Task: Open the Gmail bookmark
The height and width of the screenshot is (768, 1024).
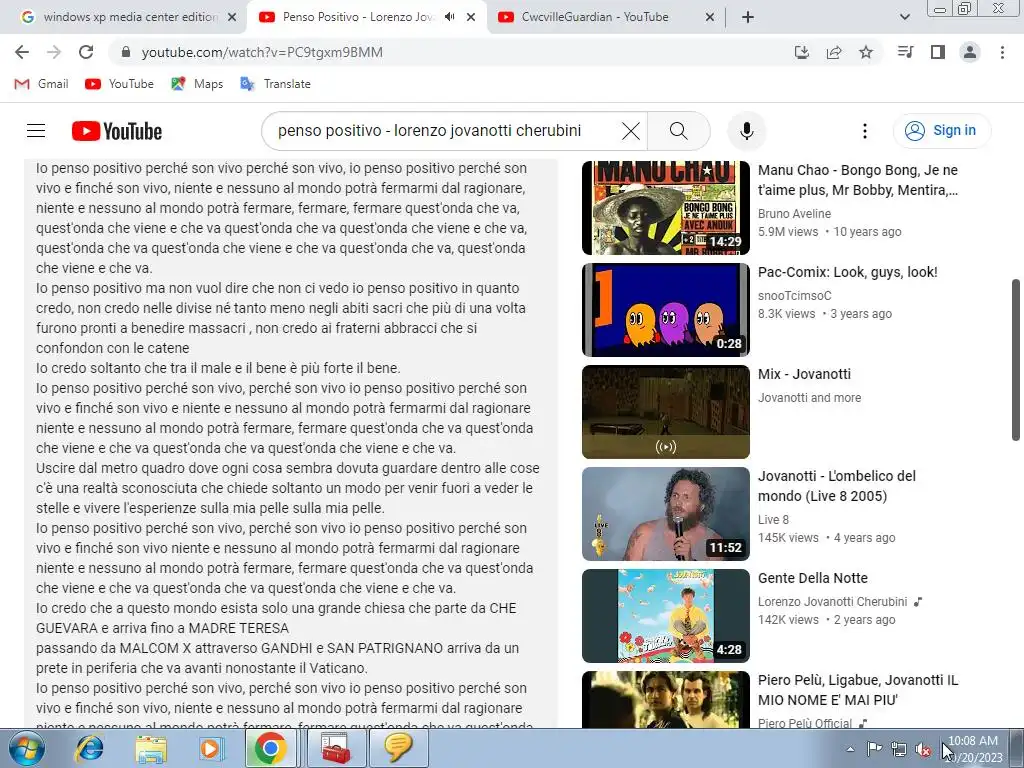Action: pos(41,84)
